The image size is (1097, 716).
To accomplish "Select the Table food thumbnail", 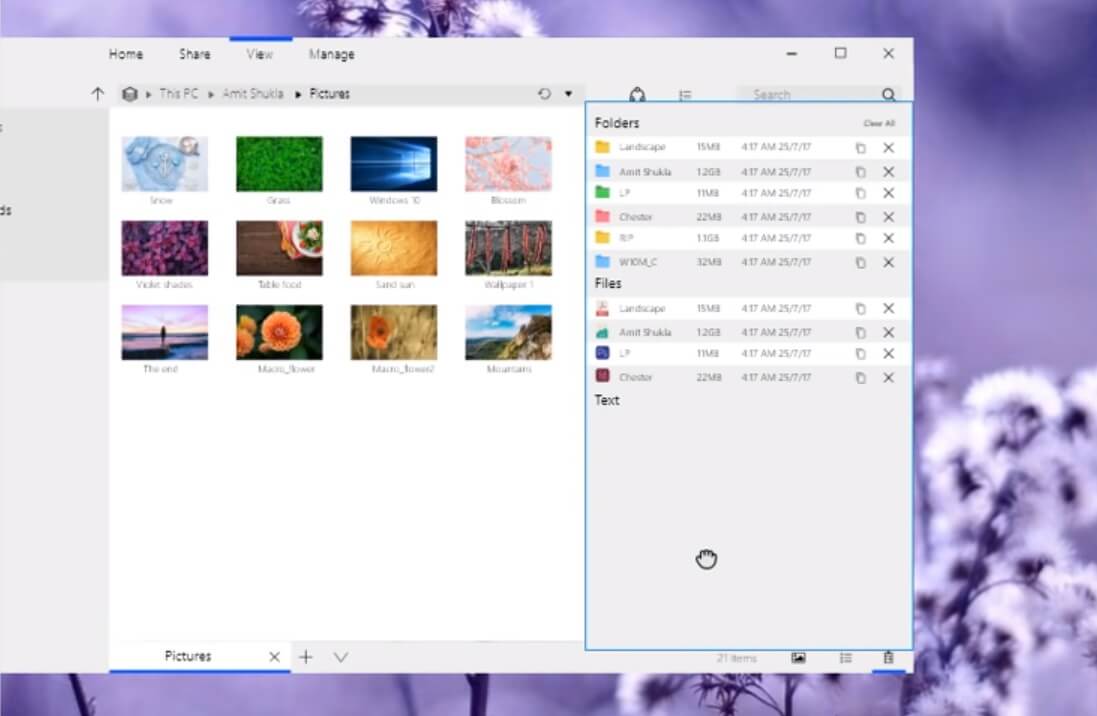I will tap(279, 248).
